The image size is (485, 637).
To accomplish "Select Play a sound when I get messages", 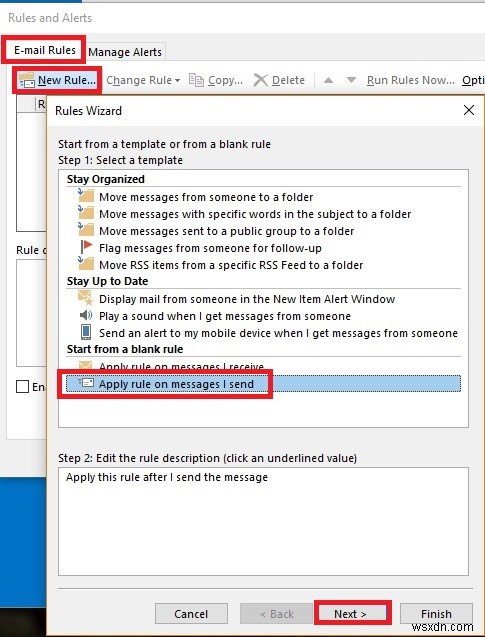I will point(263,316).
